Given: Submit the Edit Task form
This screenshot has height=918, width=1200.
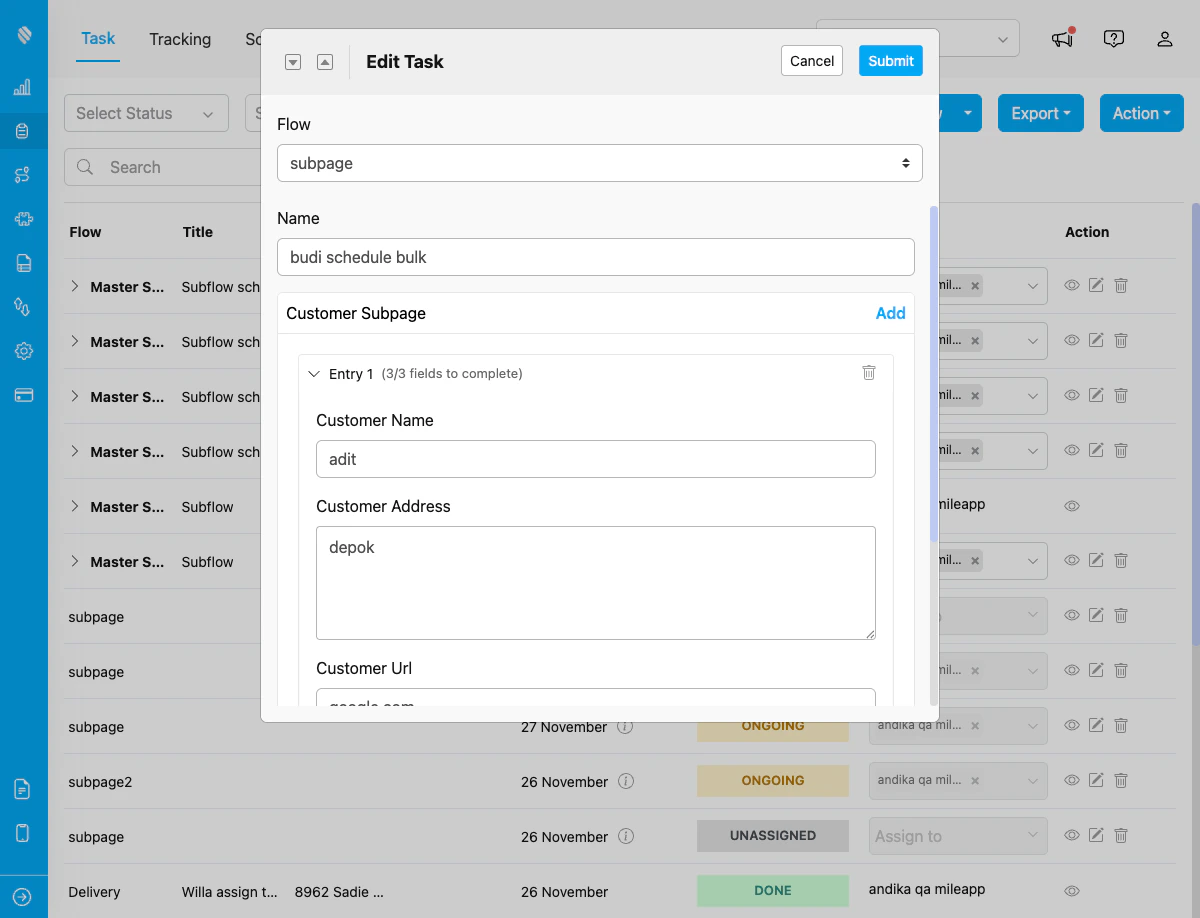Looking at the screenshot, I should point(891,61).
